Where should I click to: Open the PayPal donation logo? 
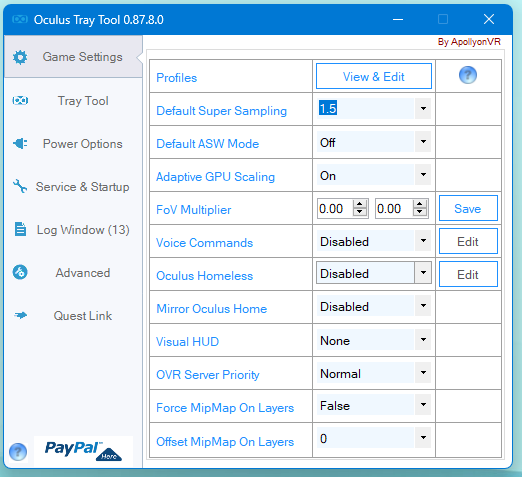pyautogui.click(x=83, y=451)
